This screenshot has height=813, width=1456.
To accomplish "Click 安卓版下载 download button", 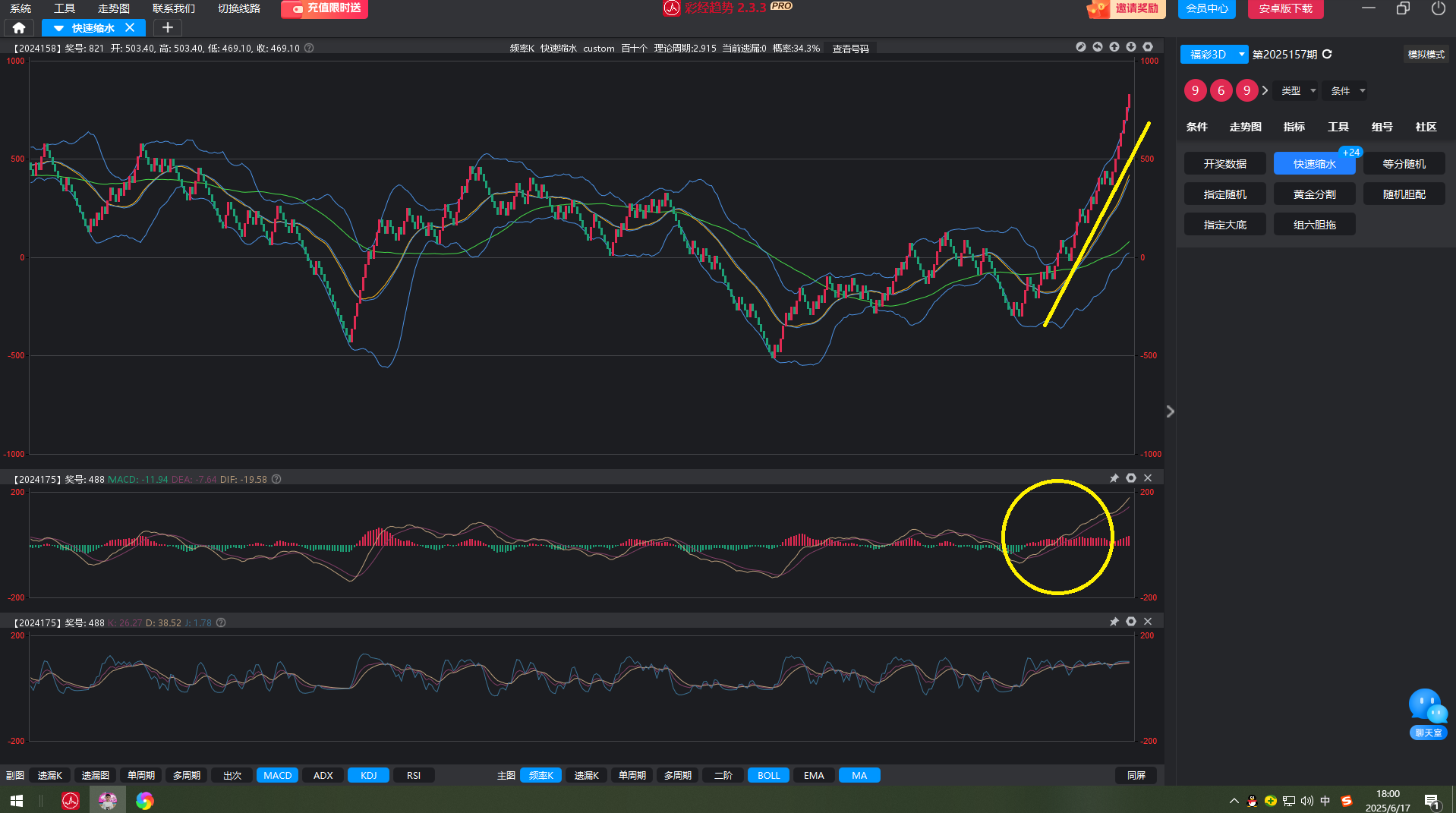I will tap(1286, 8).
